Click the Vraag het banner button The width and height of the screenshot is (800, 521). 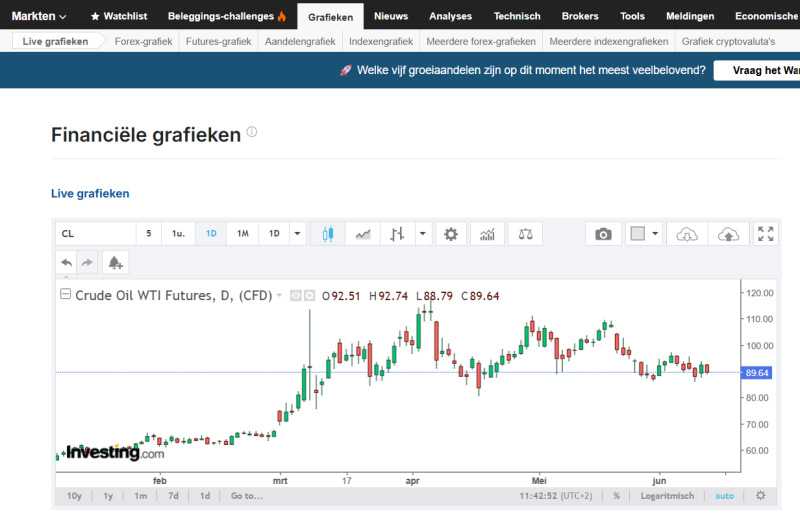pos(757,70)
